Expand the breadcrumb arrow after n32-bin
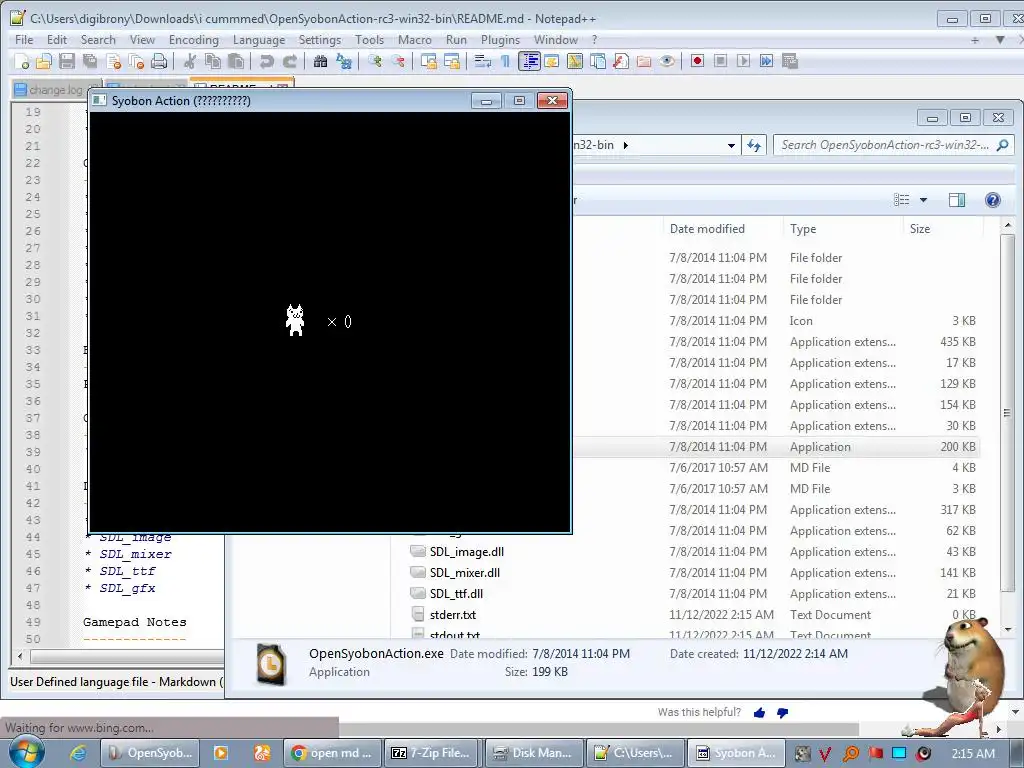The image size is (1024, 768). [x=626, y=146]
